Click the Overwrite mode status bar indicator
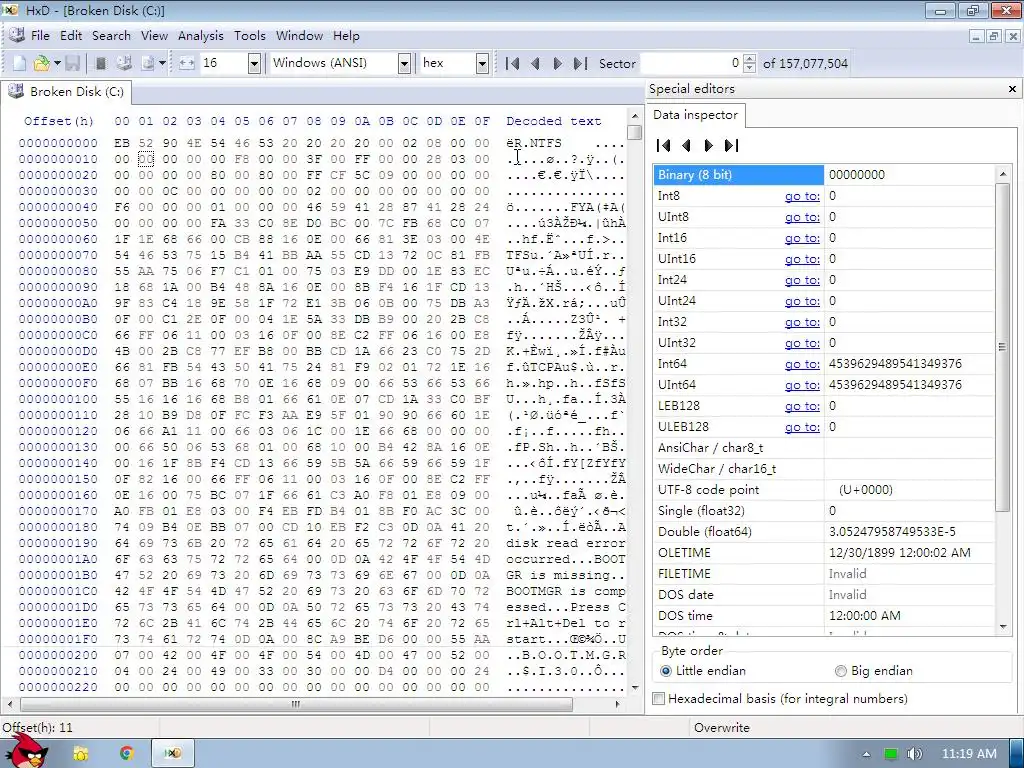The image size is (1024, 768). pyautogui.click(x=722, y=728)
